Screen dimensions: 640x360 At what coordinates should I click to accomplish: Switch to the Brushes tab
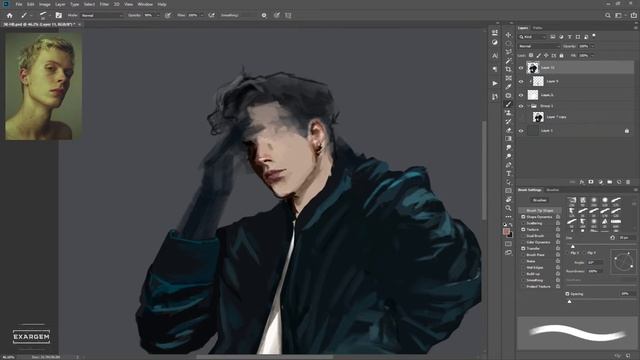(x=553, y=190)
